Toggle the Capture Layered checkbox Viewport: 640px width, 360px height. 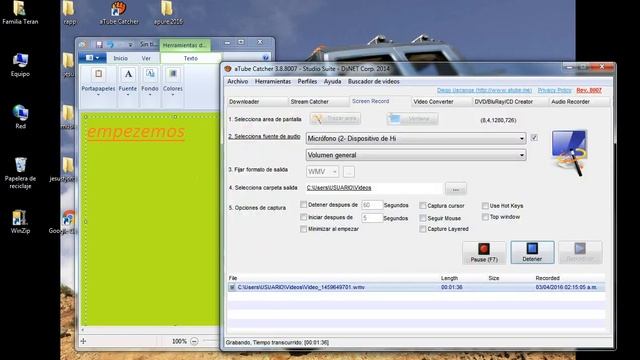coord(423,229)
